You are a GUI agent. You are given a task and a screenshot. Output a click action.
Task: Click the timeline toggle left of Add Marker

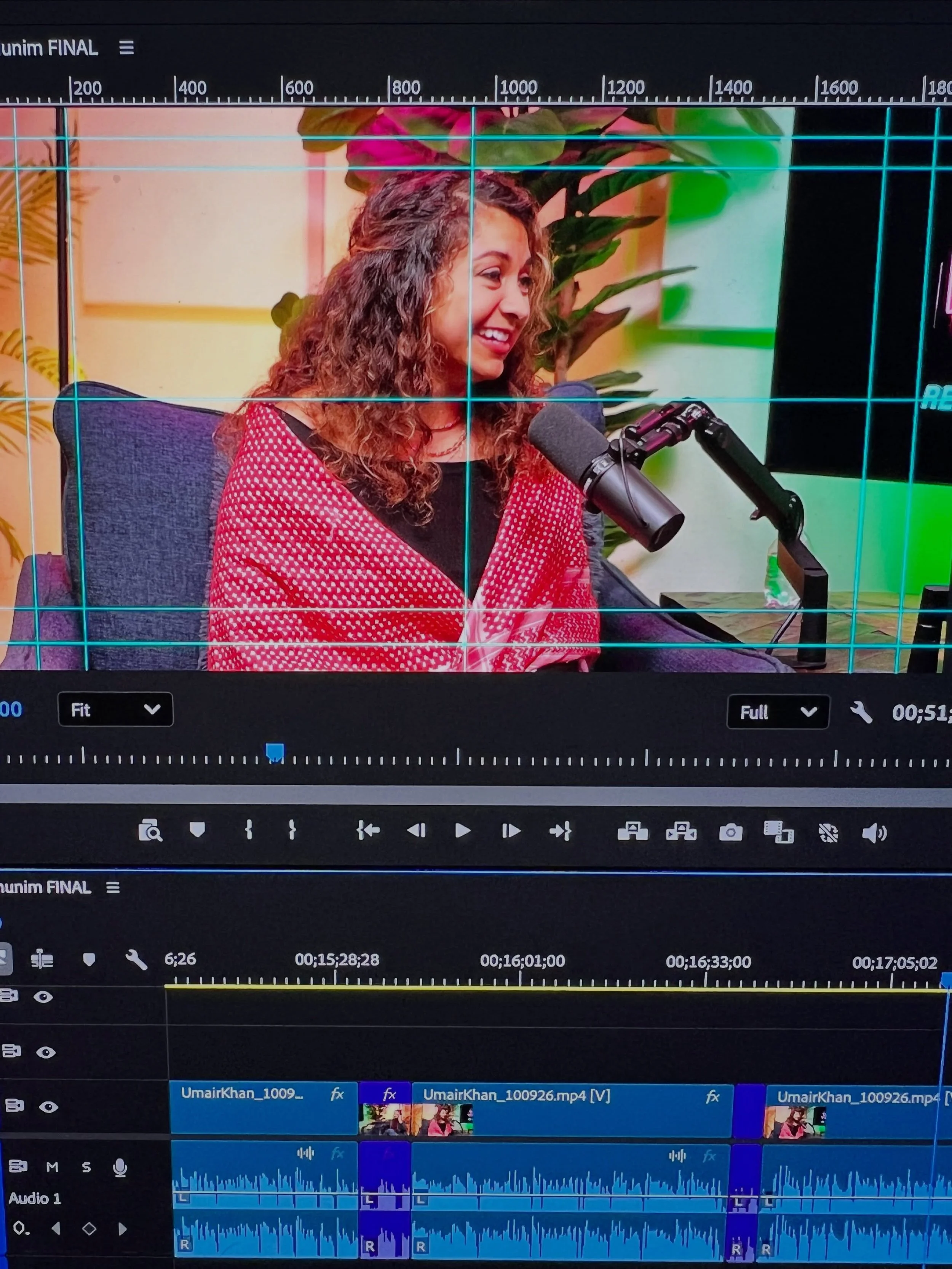coord(42,959)
